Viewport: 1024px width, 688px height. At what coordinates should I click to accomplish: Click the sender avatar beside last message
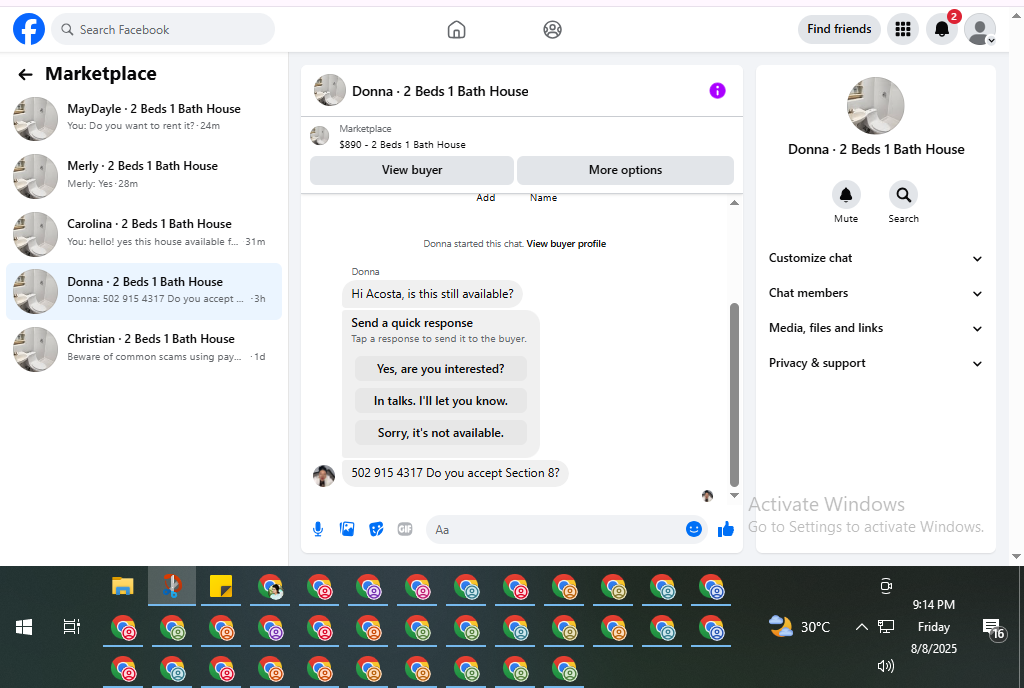tap(324, 476)
